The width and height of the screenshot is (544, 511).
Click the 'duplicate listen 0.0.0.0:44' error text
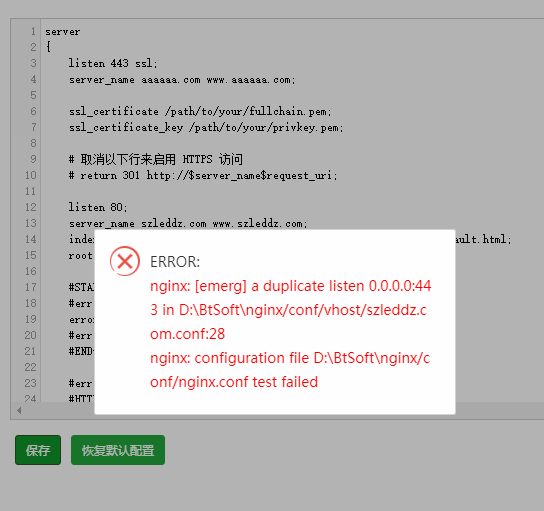pos(341,286)
